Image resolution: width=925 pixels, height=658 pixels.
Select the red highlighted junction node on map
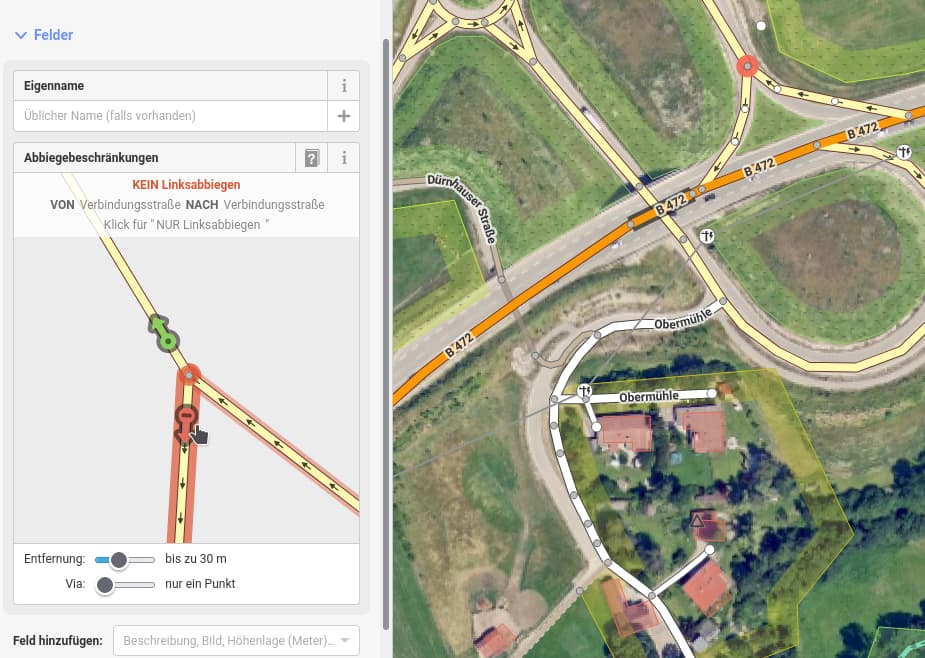[x=747, y=67]
